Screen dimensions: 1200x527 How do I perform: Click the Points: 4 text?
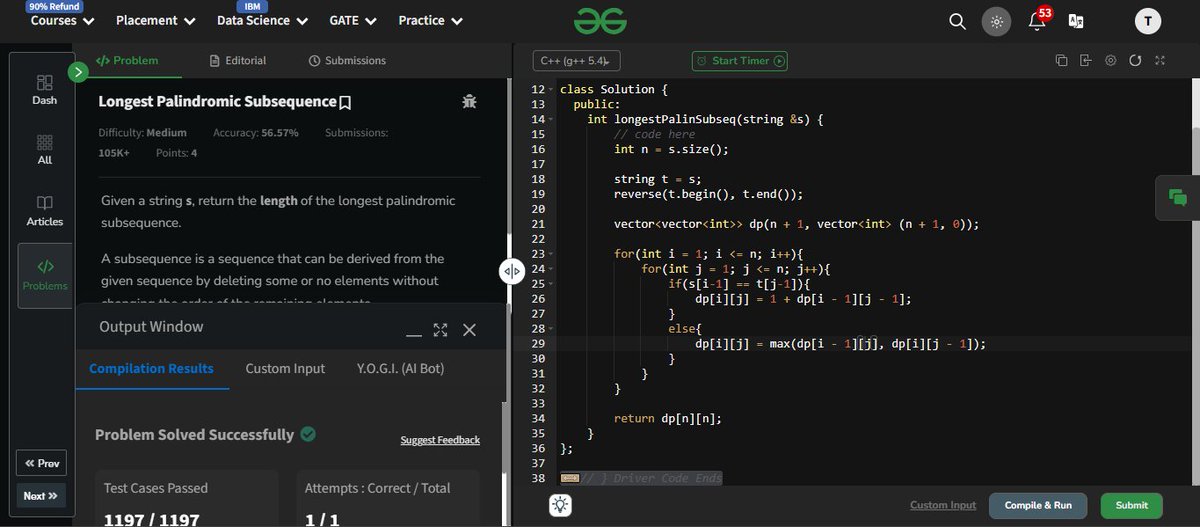tap(177, 153)
